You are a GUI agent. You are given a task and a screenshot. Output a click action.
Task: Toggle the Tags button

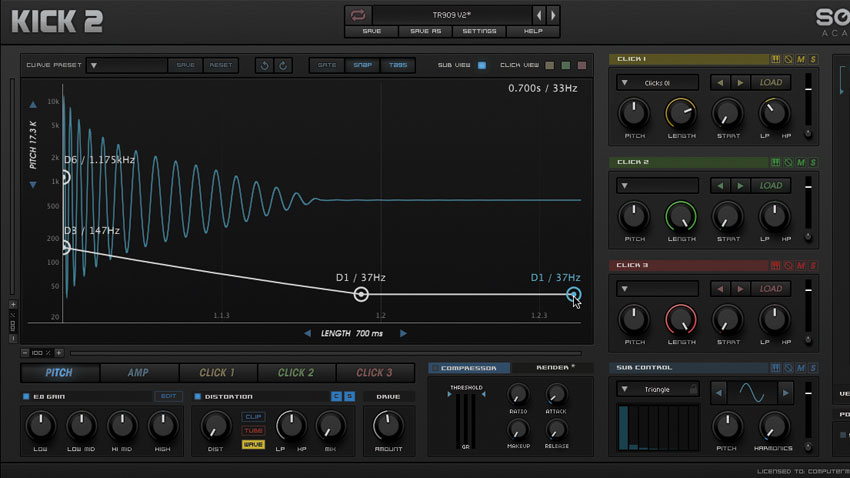[x=398, y=65]
